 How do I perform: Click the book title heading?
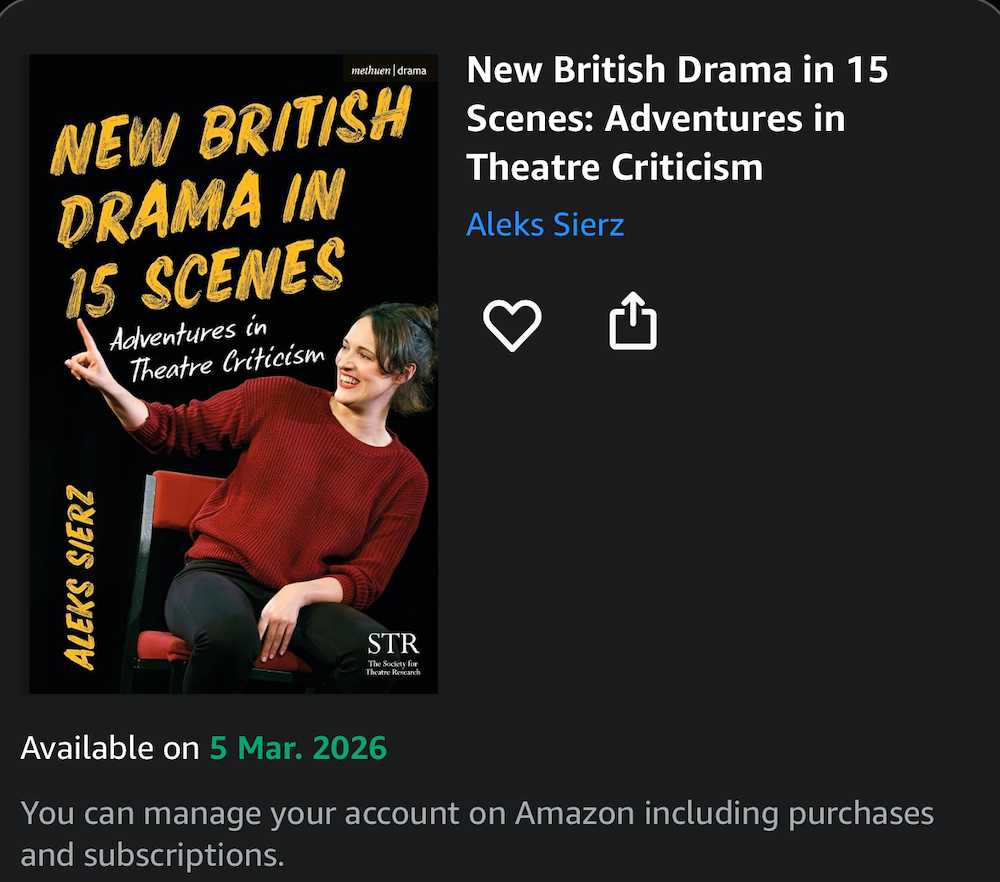[x=677, y=118]
